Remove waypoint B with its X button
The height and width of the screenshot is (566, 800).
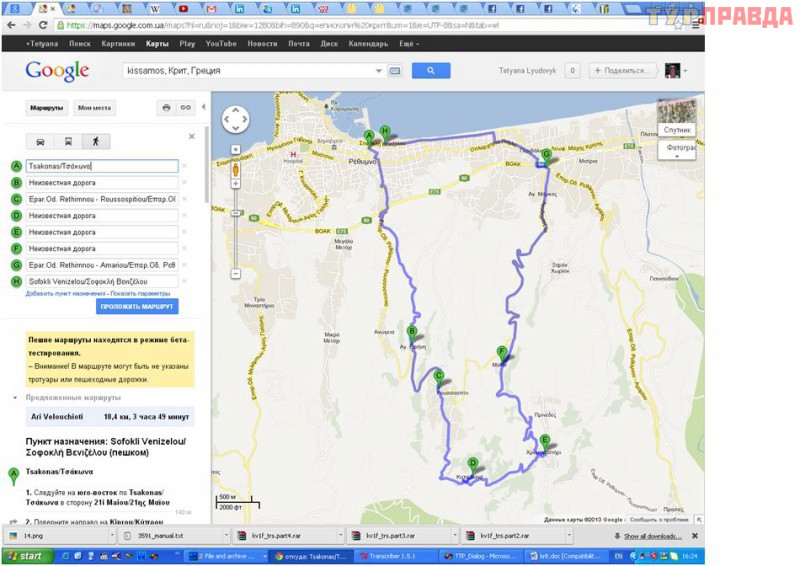point(183,183)
